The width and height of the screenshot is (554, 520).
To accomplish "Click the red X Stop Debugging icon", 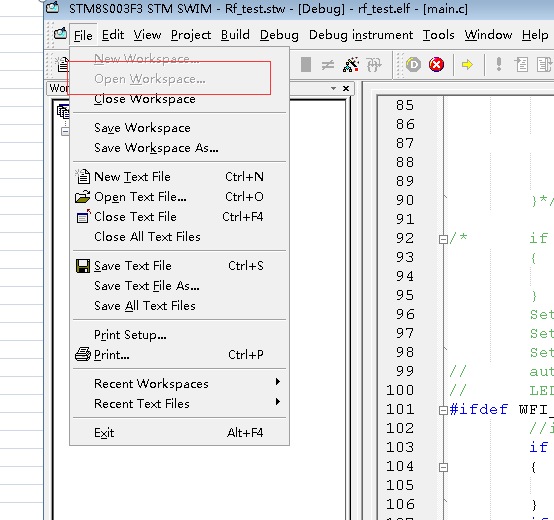I will (437, 65).
